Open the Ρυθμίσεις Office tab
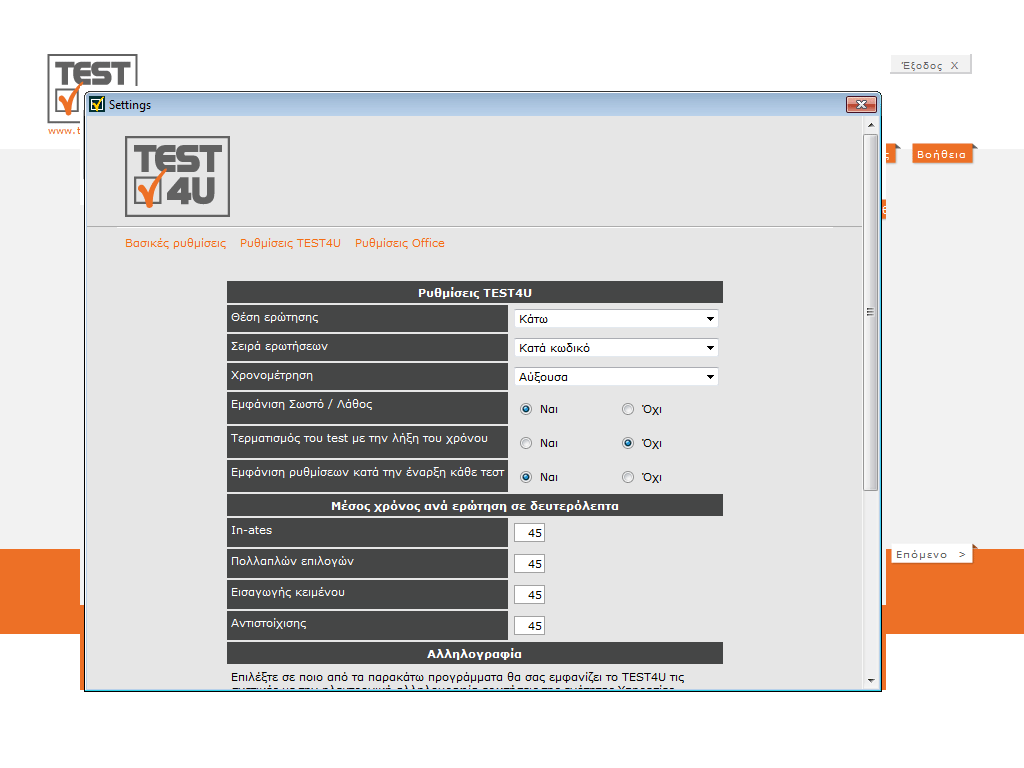The height and width of the screenshot is (768, 1024). pos(400,243)
